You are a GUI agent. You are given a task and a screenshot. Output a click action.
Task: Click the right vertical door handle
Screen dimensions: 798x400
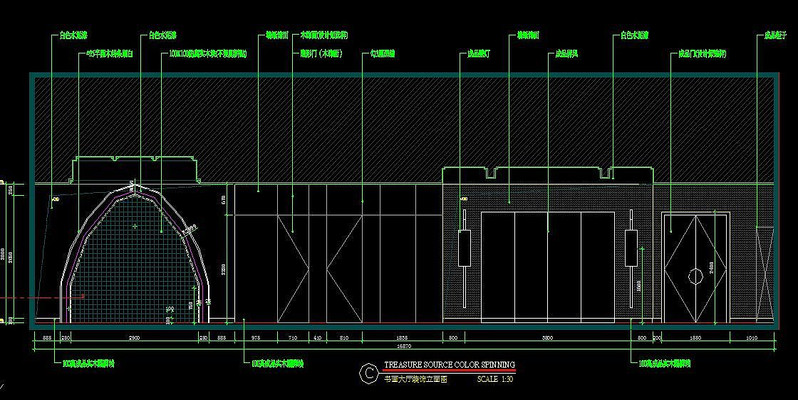click(631, 250)
